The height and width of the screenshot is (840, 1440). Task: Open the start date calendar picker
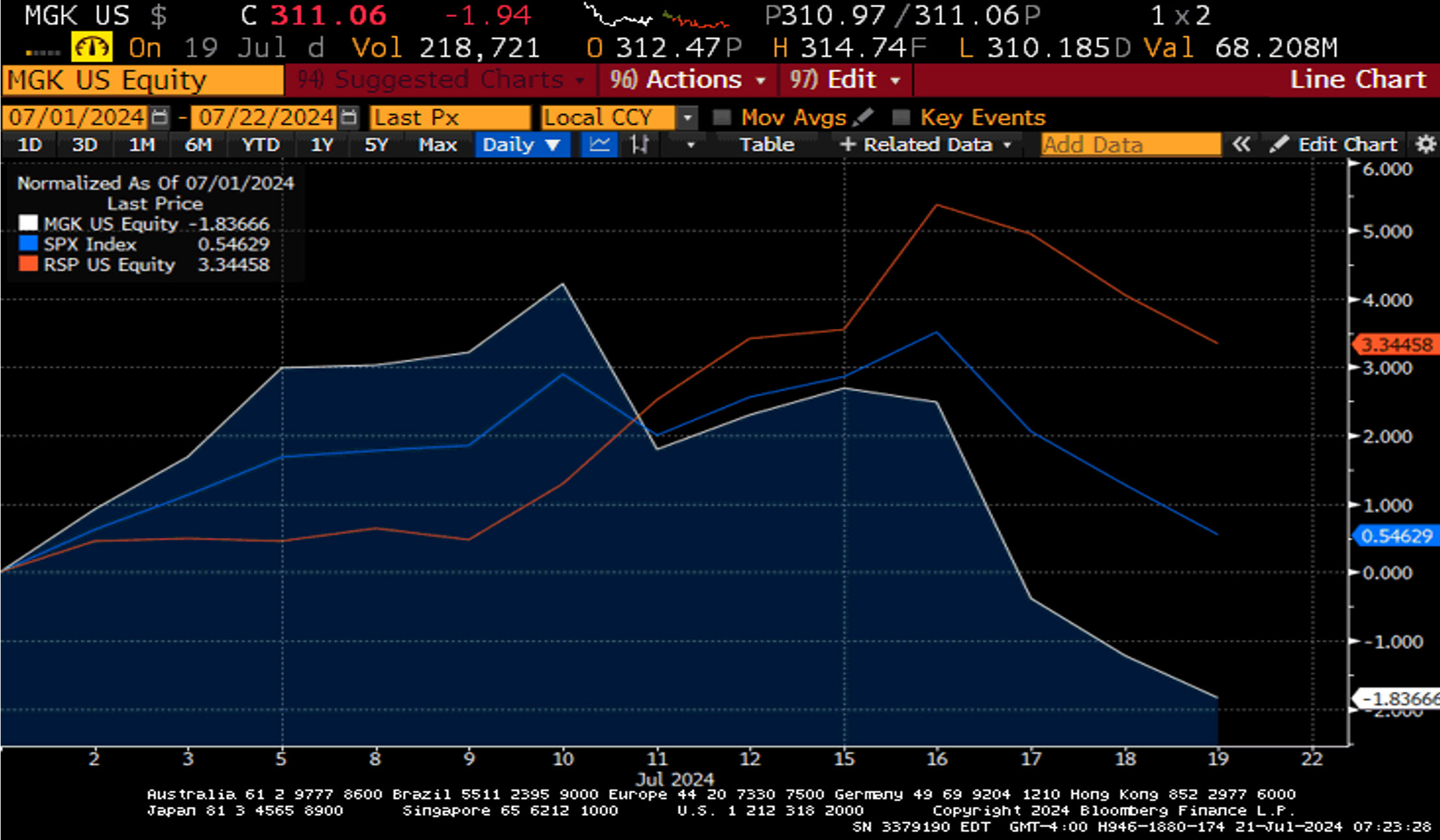159,118
